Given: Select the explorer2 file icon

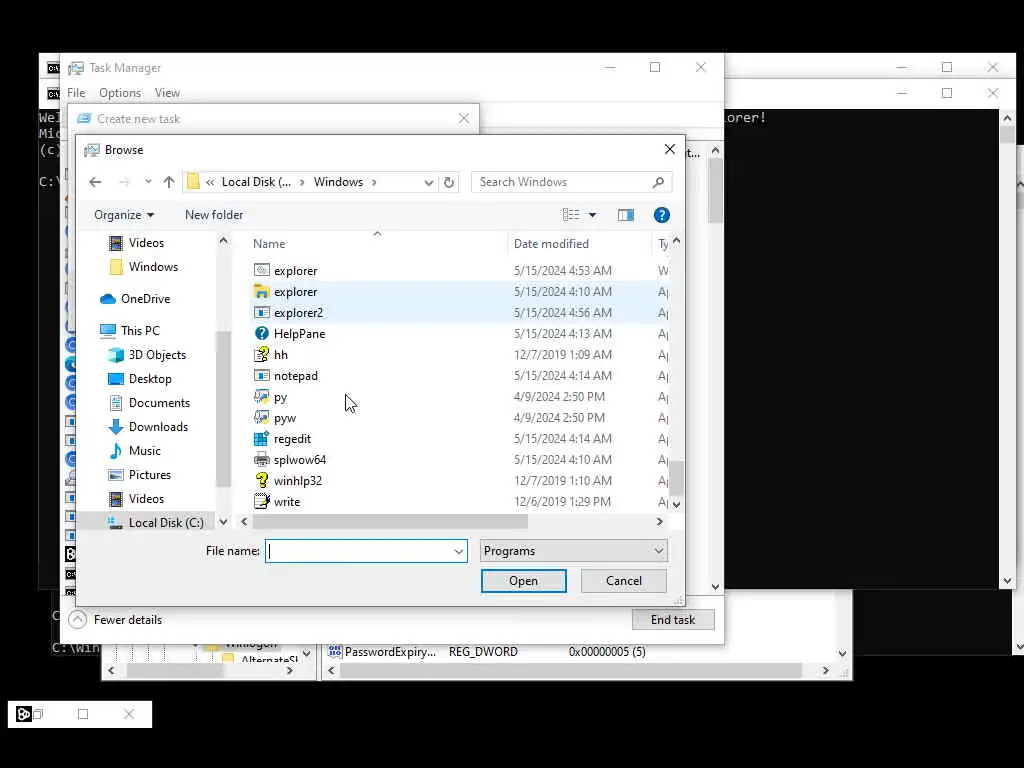Looking at the screenshot, I should [261, 313].
